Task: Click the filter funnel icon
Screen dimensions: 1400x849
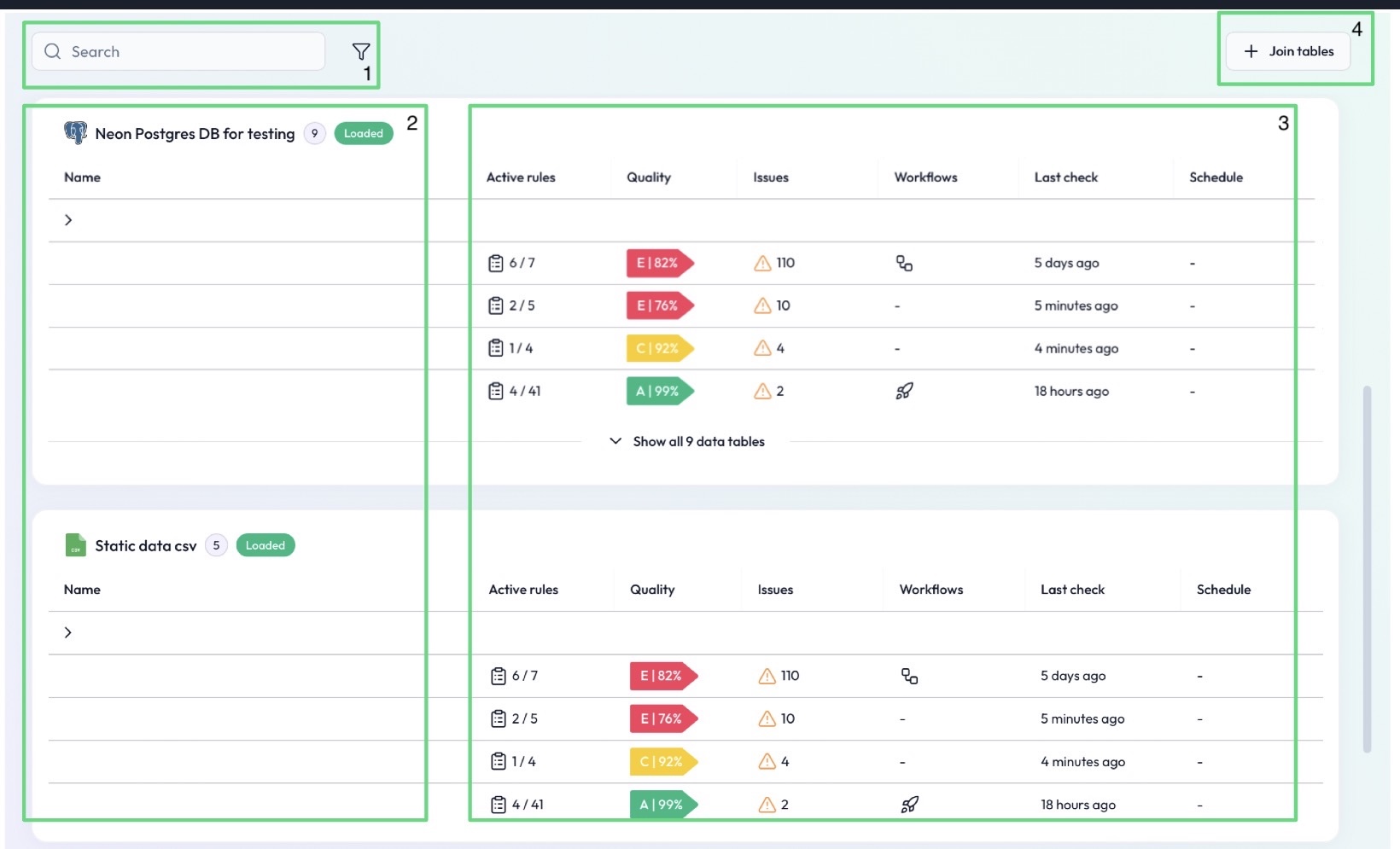Action: pyautogui.click(x=361, y=51)
